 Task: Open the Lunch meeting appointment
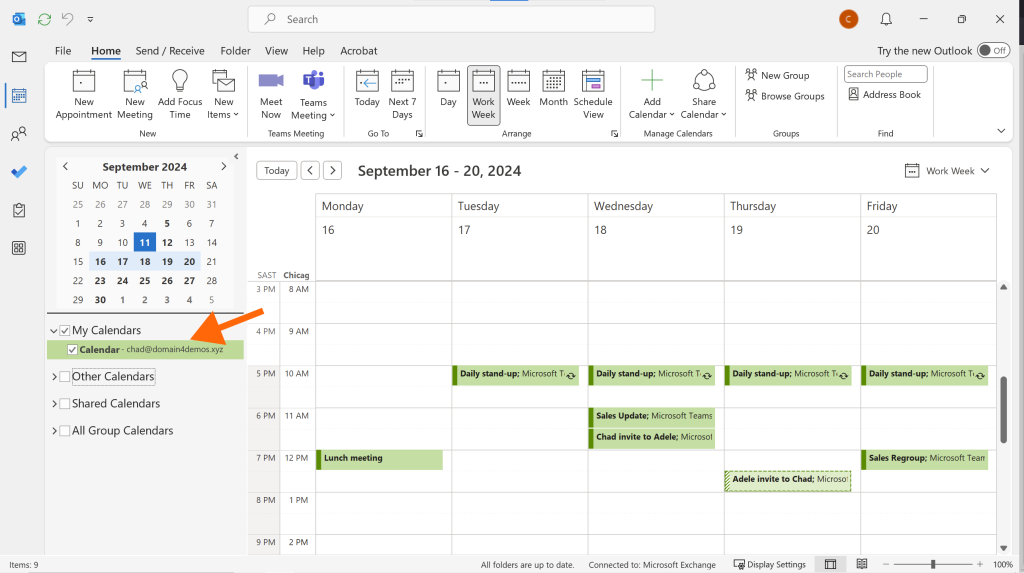point(379,459)
